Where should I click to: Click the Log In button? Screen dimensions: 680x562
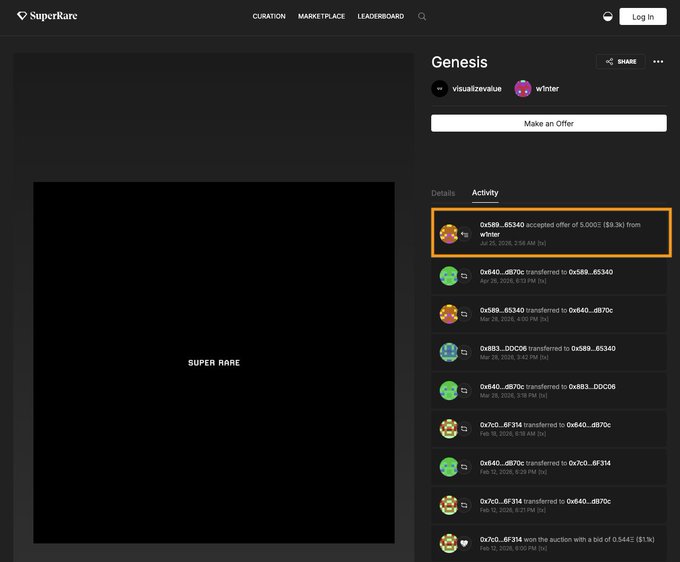pyautogui.click(x=643, y=16)
